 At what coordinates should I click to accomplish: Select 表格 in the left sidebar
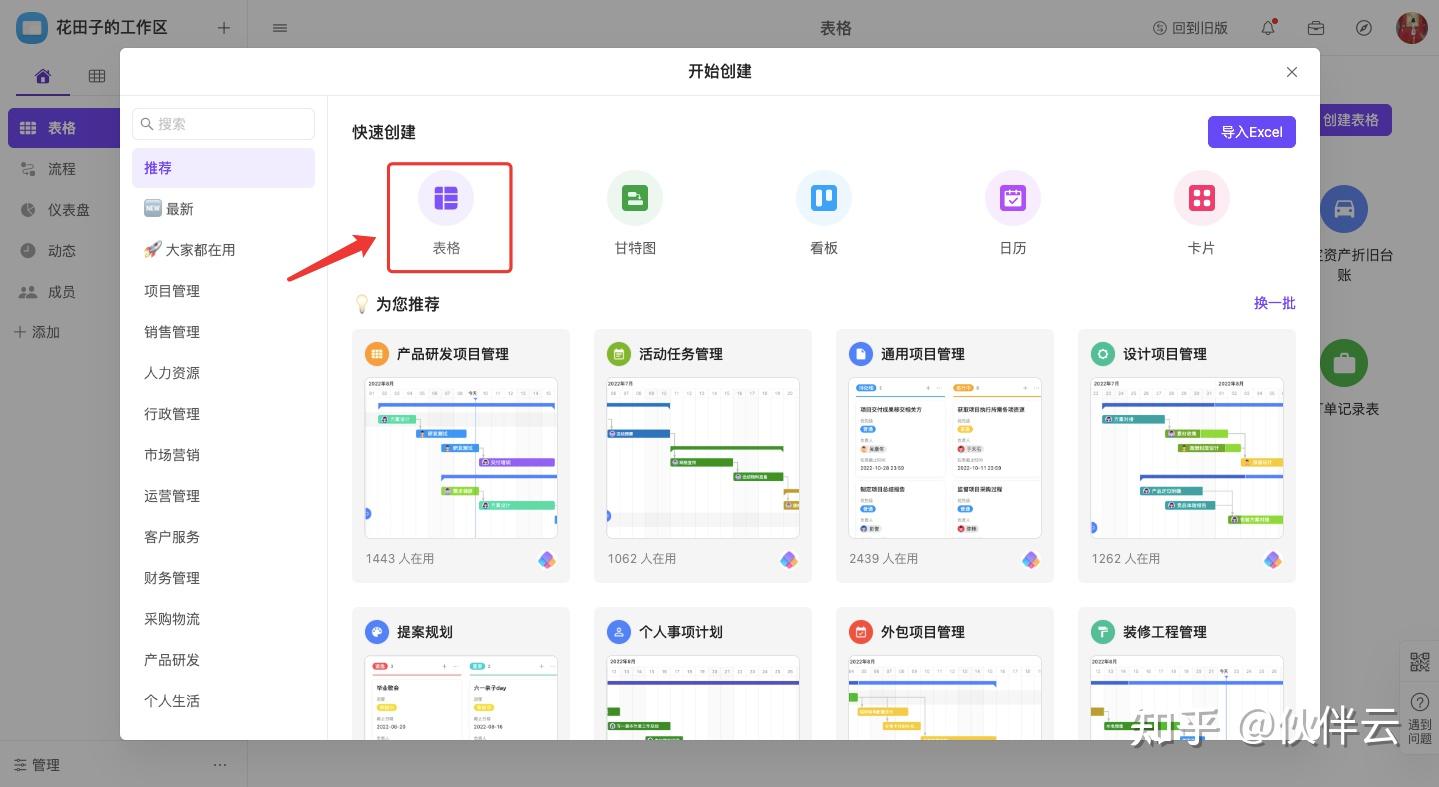coord(64,128)
